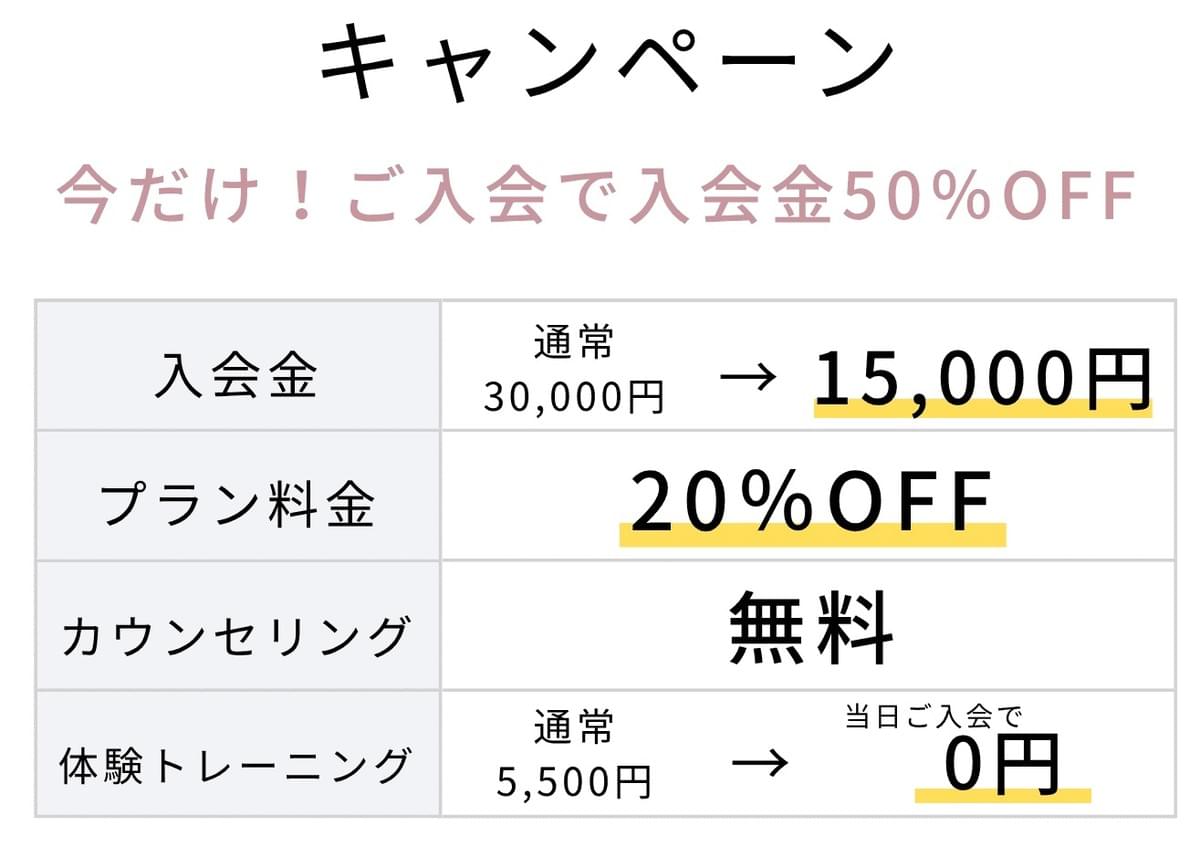This screenshot has height=868, width=1200.
Task: Click the yellow underline beneath 0円
Action: click(1002, 796)
